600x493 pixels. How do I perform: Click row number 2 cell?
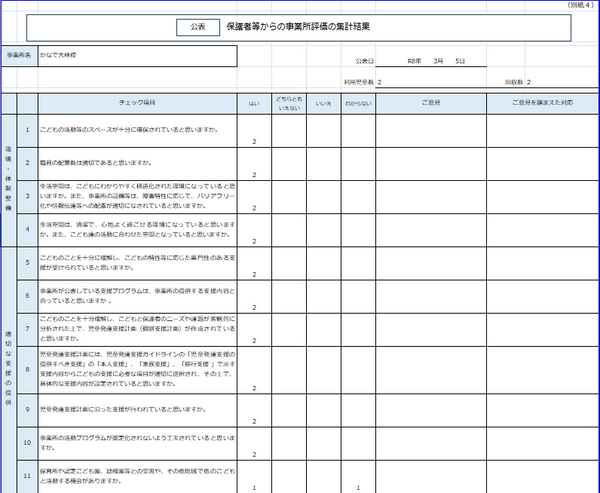coord(27,163)
